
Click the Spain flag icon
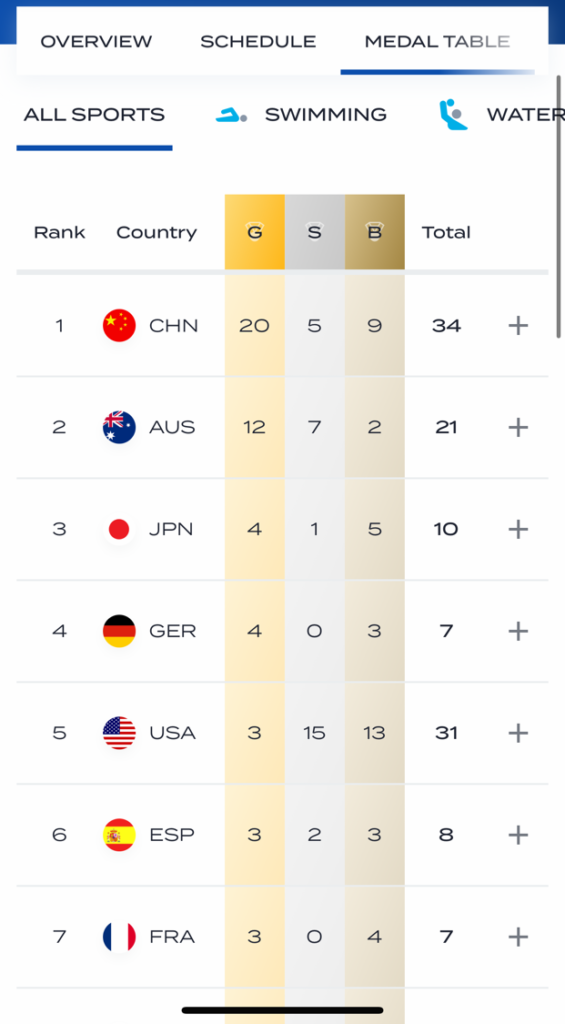click(120, 835)
